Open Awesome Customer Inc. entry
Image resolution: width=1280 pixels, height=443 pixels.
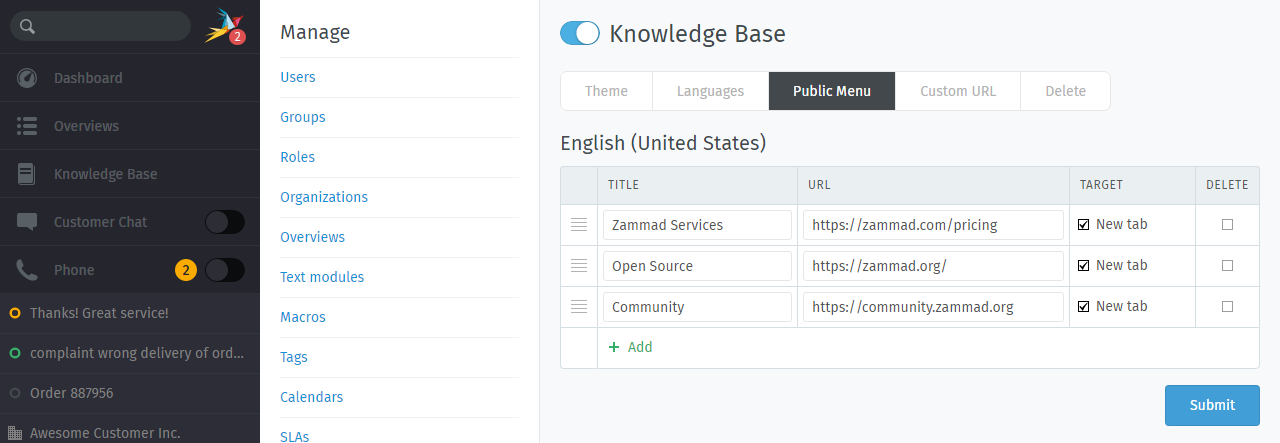130,429
